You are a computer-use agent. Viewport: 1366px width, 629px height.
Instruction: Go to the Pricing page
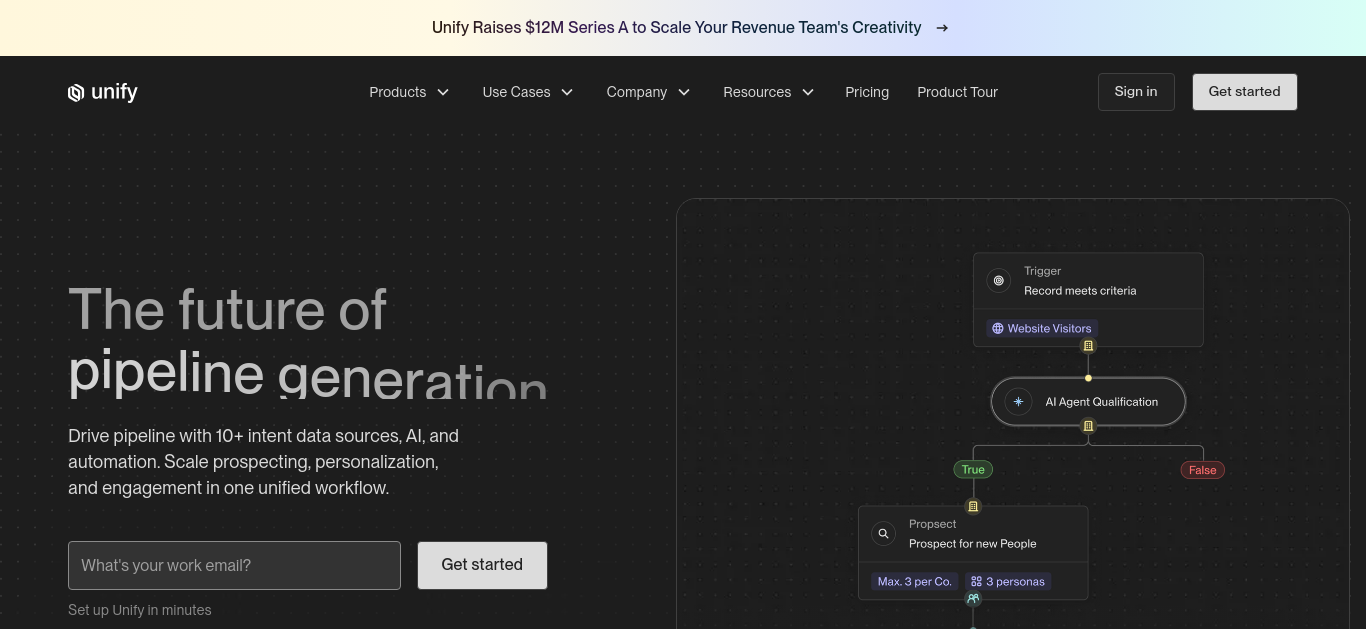click(x=867, y=92)
